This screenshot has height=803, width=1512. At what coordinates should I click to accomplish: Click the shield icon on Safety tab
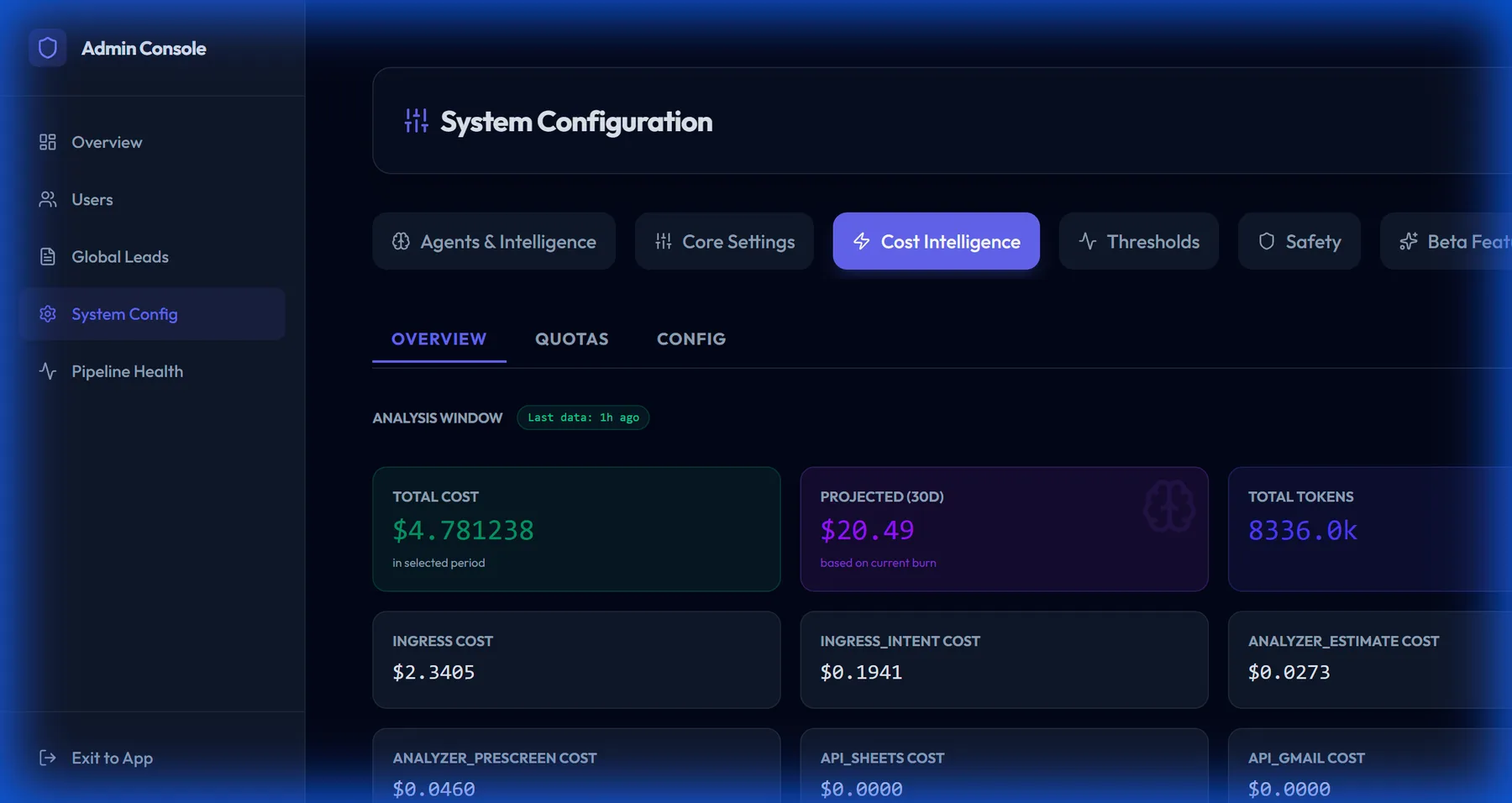1267,241
